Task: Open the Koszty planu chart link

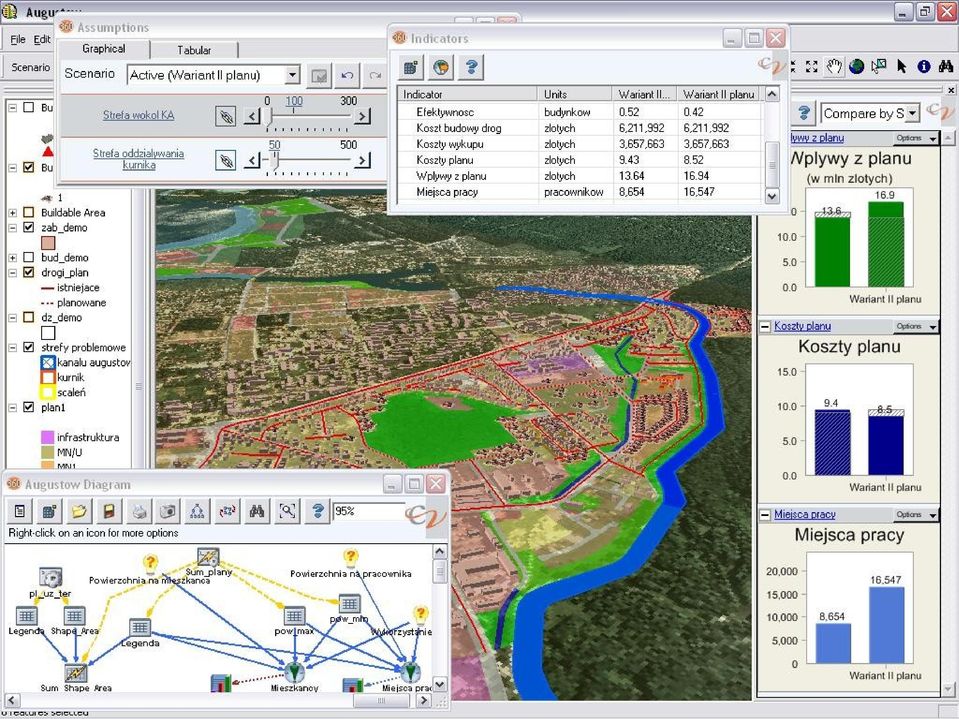Action: point(802,326)
